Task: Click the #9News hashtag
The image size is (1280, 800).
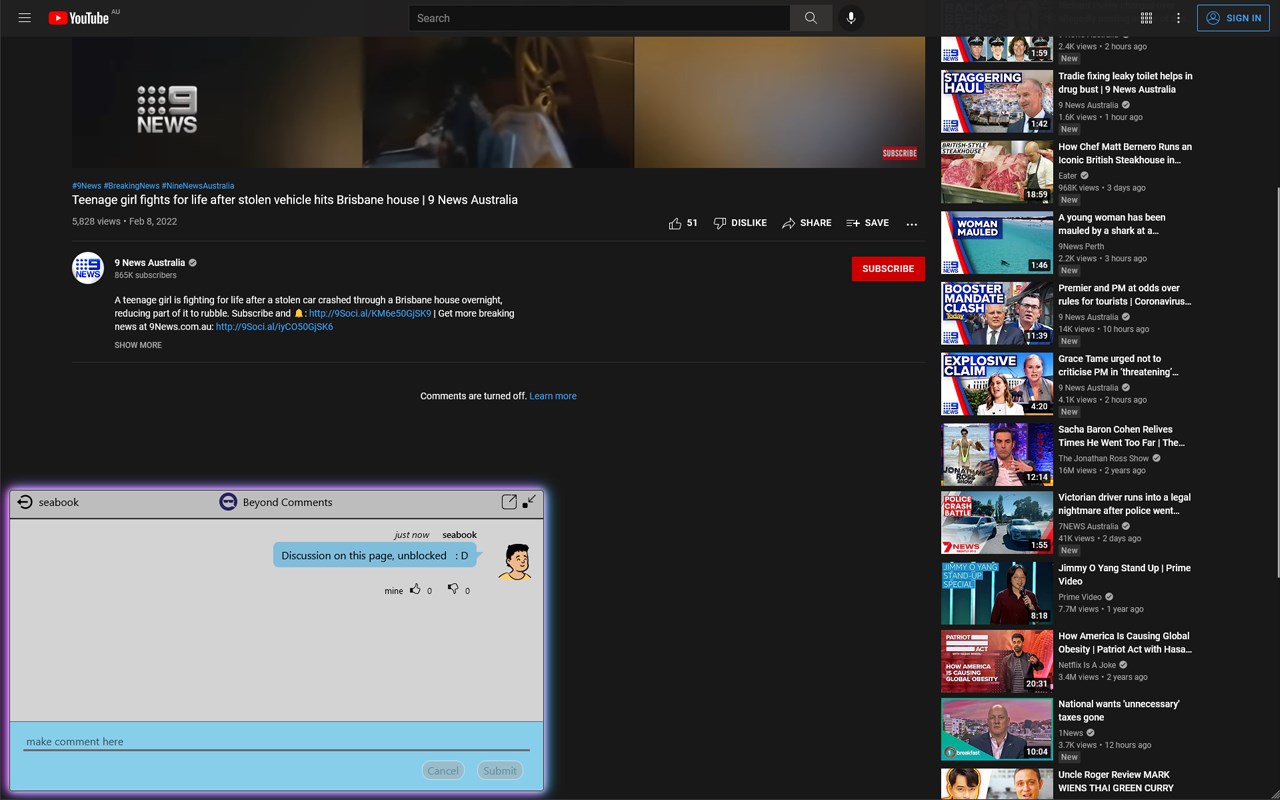Action: point(86,186)
